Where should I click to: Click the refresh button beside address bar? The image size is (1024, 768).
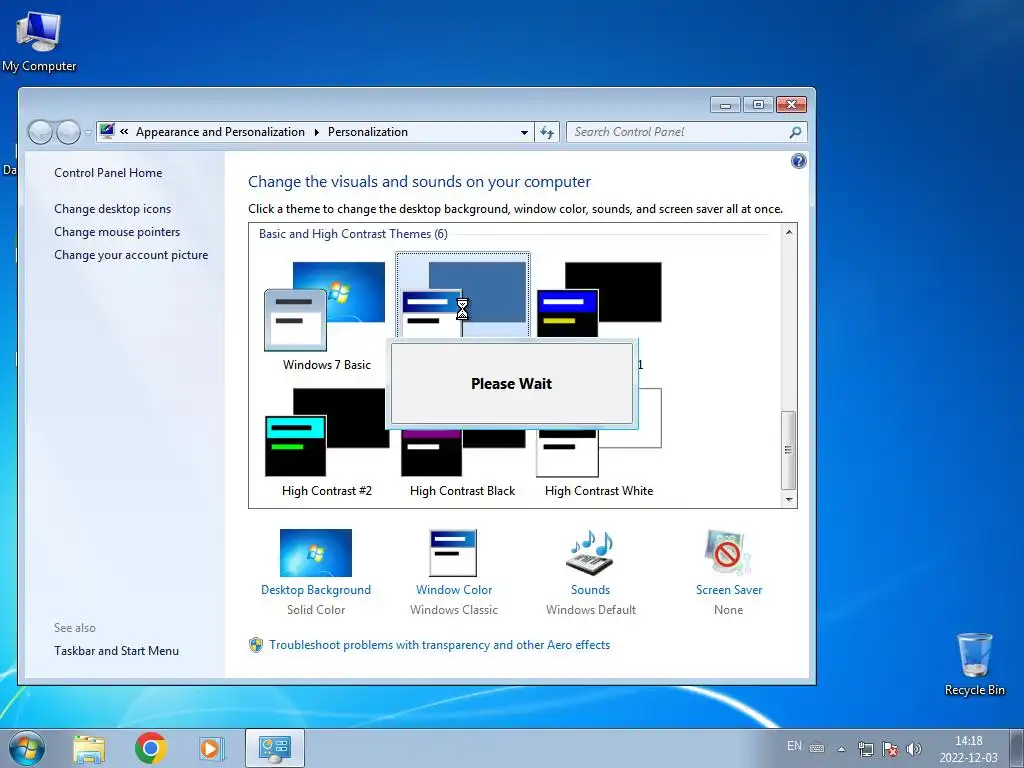(547, 133)
